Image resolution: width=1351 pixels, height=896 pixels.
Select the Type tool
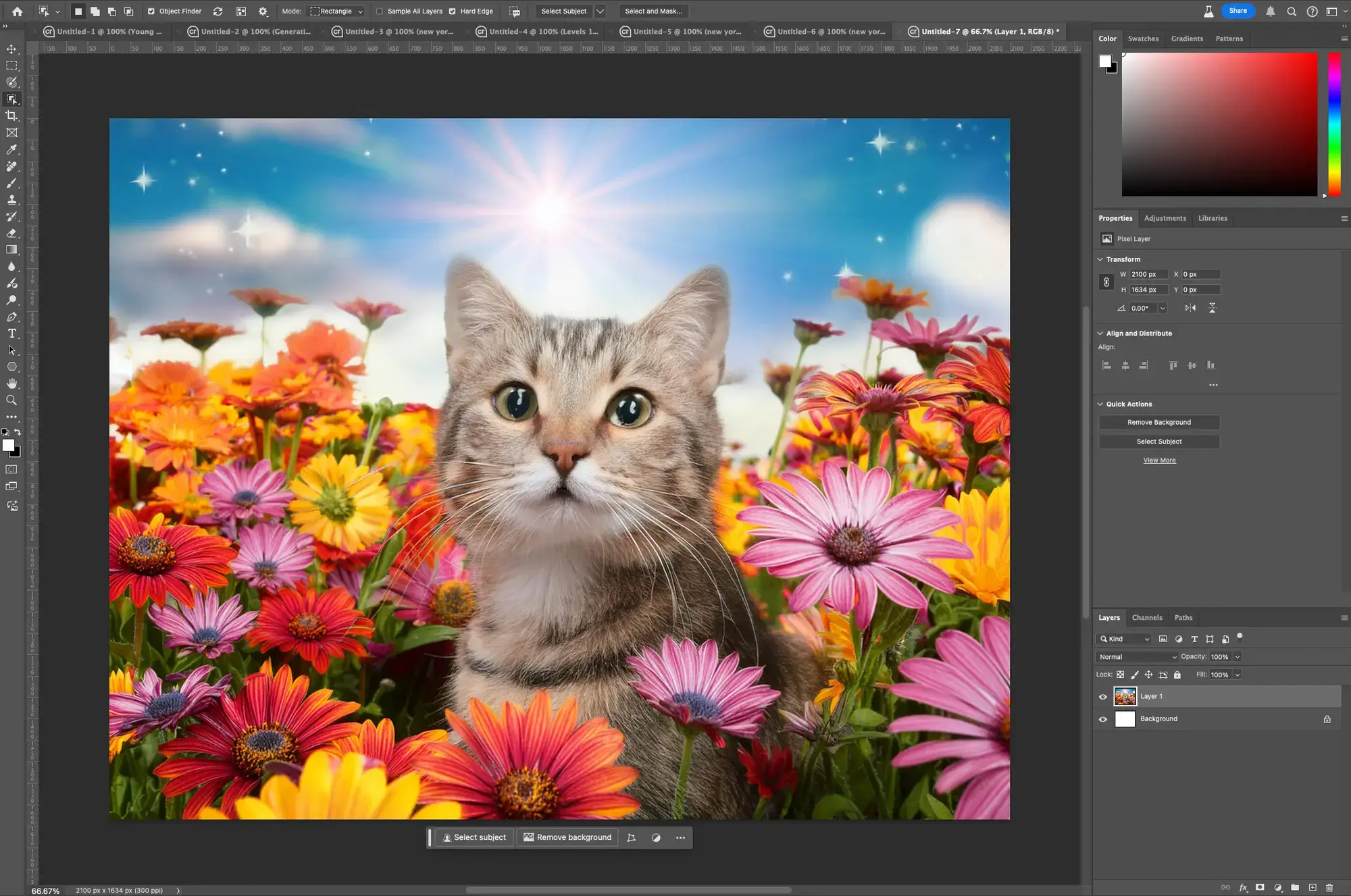point(12,333)
